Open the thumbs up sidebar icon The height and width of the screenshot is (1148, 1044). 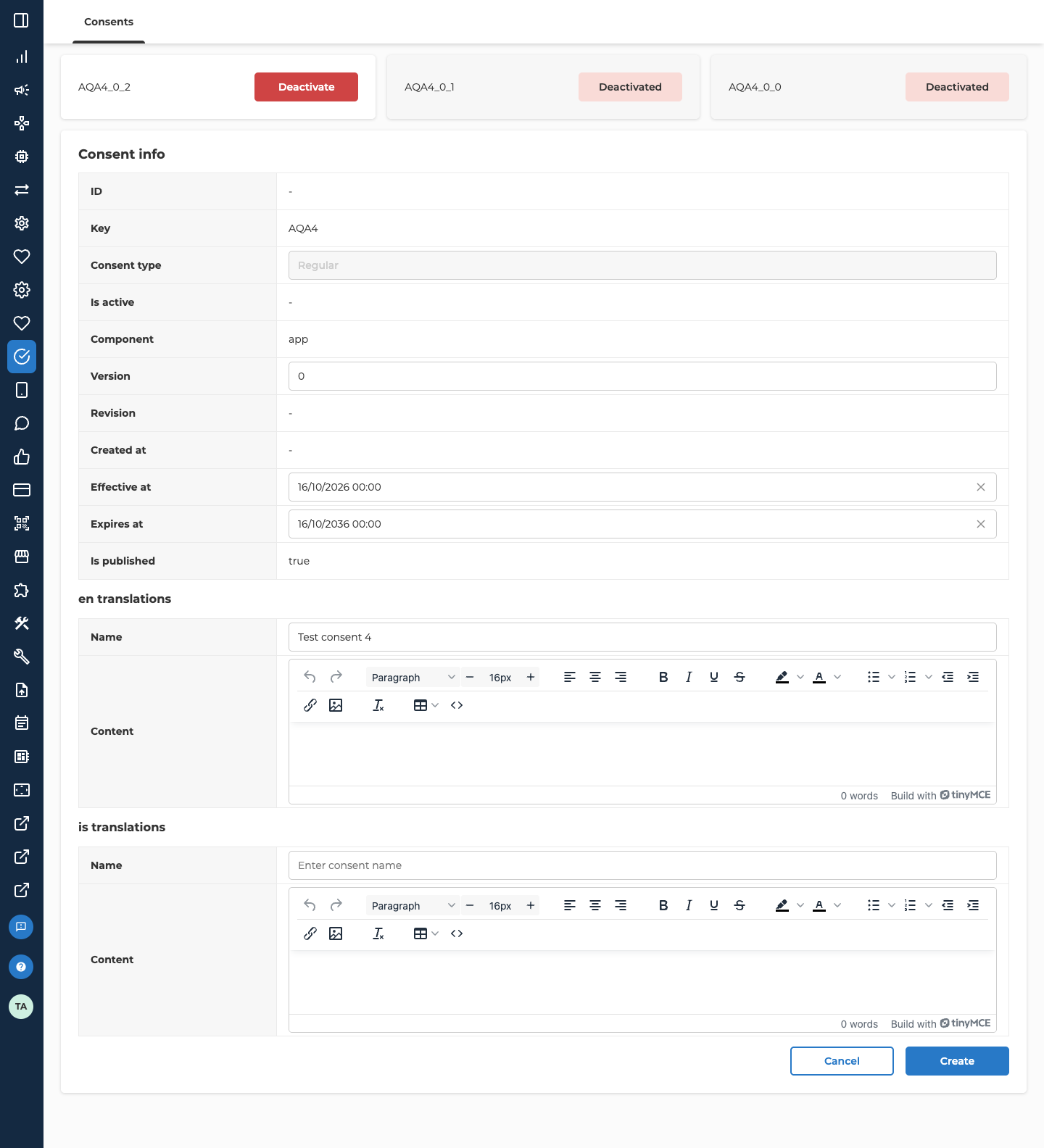22,457
